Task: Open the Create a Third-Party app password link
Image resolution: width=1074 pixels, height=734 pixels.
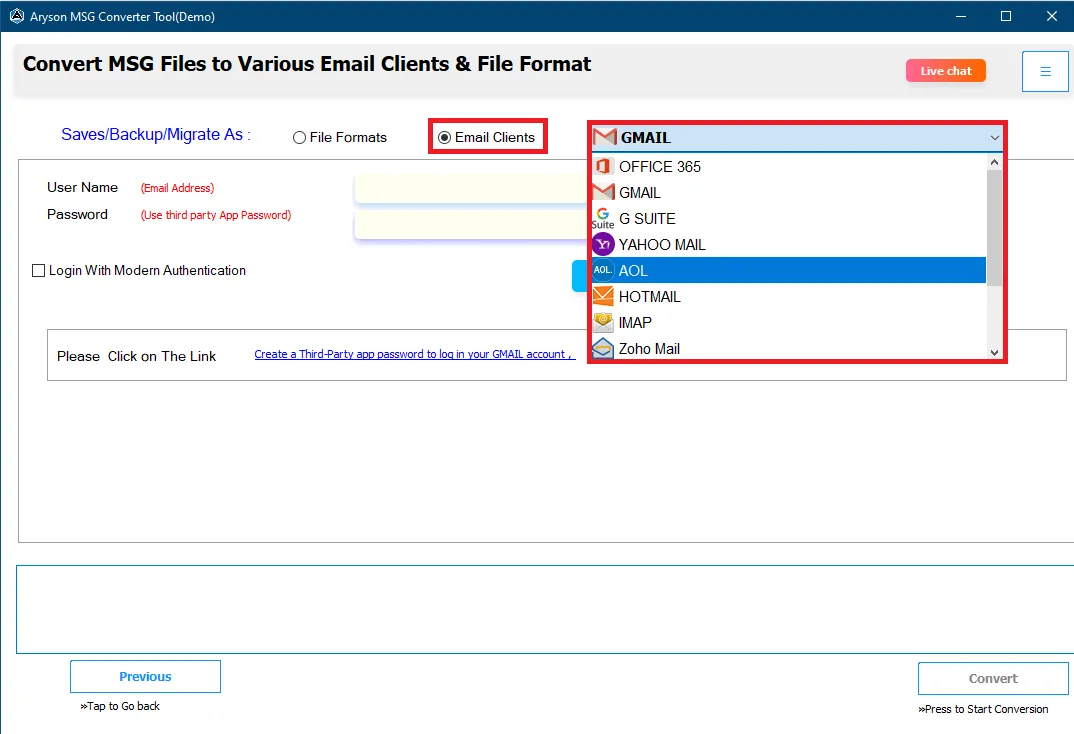Action: (413, 354)
